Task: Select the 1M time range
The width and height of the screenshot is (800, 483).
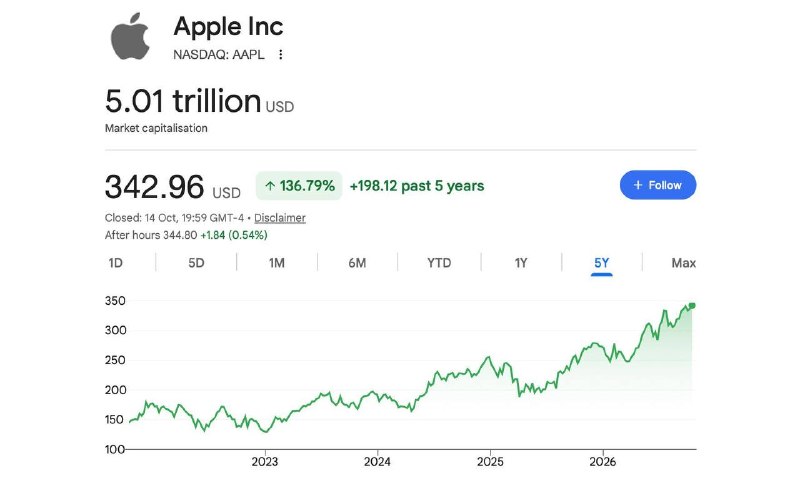Action: pyautogui.click(x=277, y=263)
